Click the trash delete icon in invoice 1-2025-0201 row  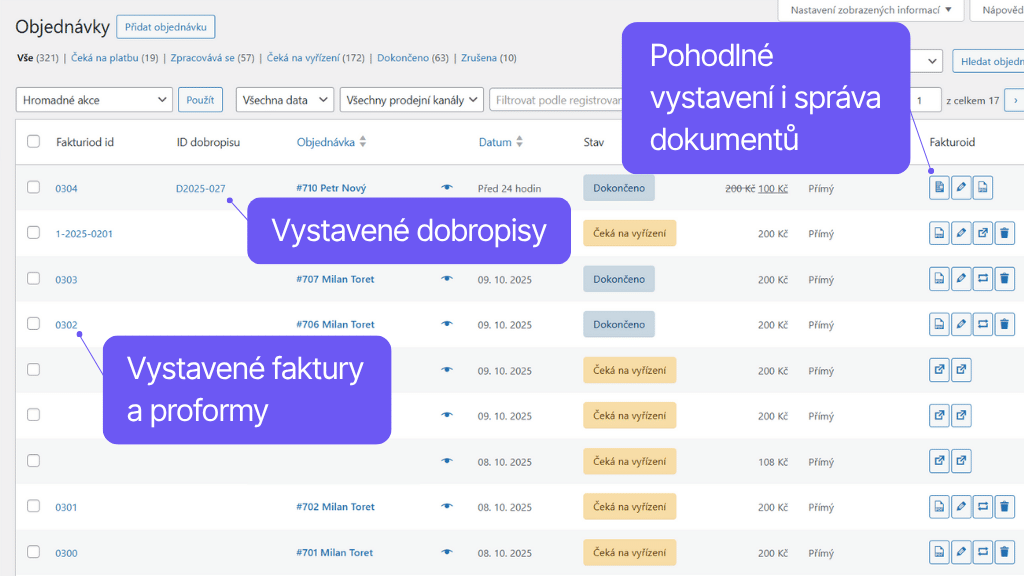[1005, 233]
